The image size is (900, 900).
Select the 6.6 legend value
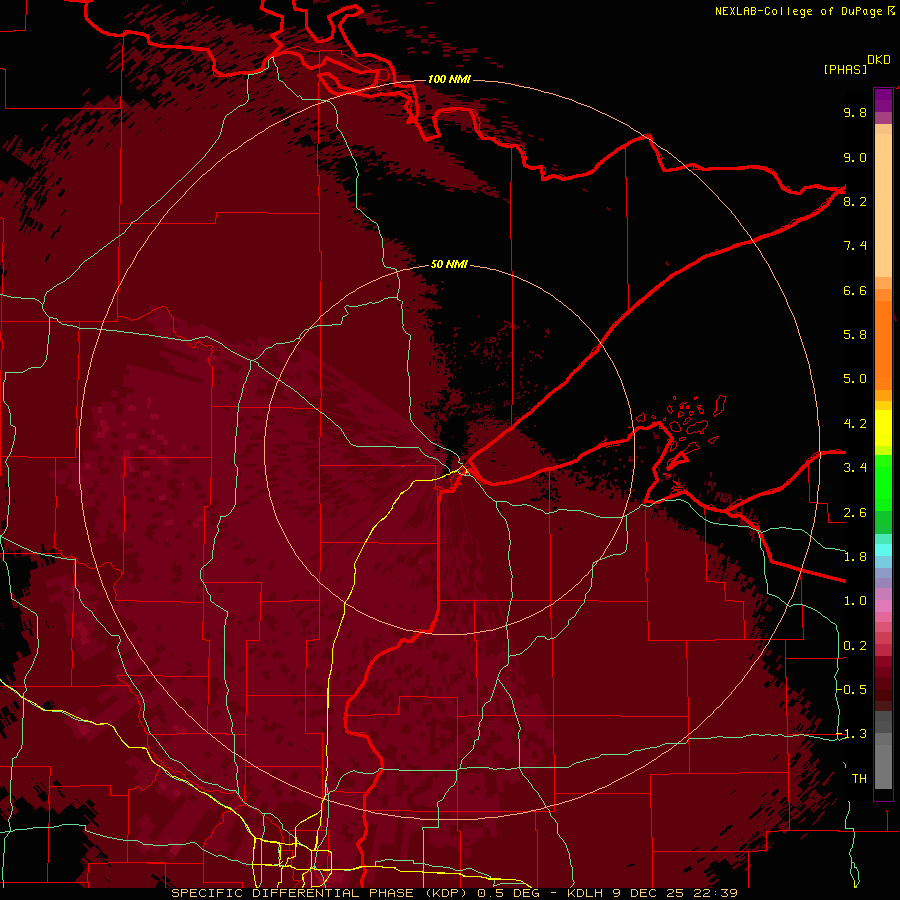tap(855, 290)
